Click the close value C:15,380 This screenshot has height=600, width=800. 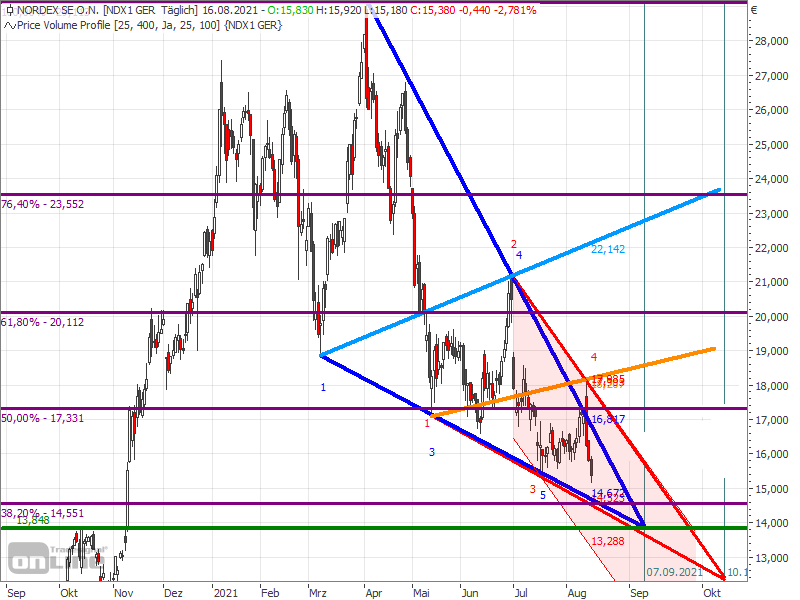[x=433, y=10]
